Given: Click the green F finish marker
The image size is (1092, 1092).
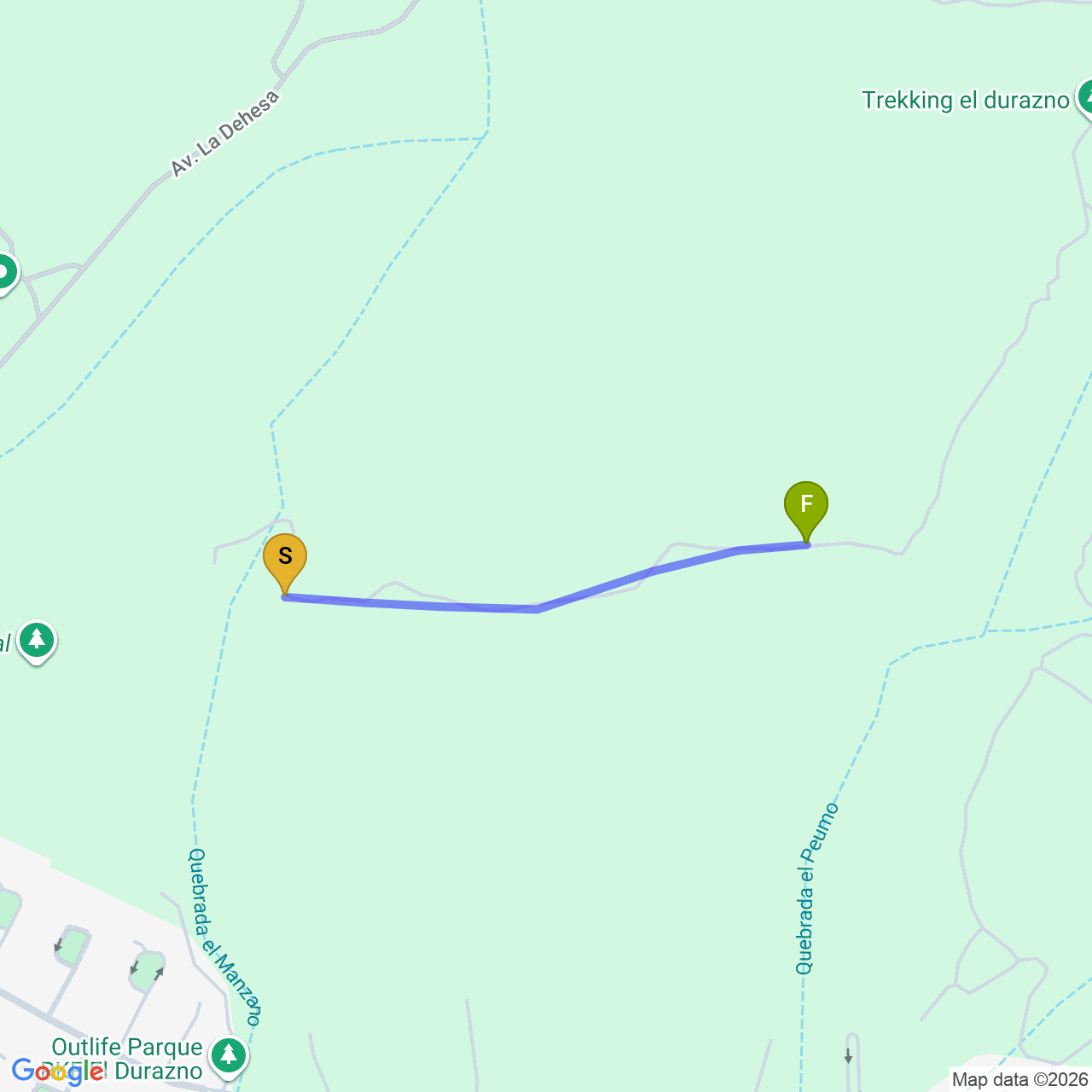Looking at the screenshot, I should coord(806,511).
